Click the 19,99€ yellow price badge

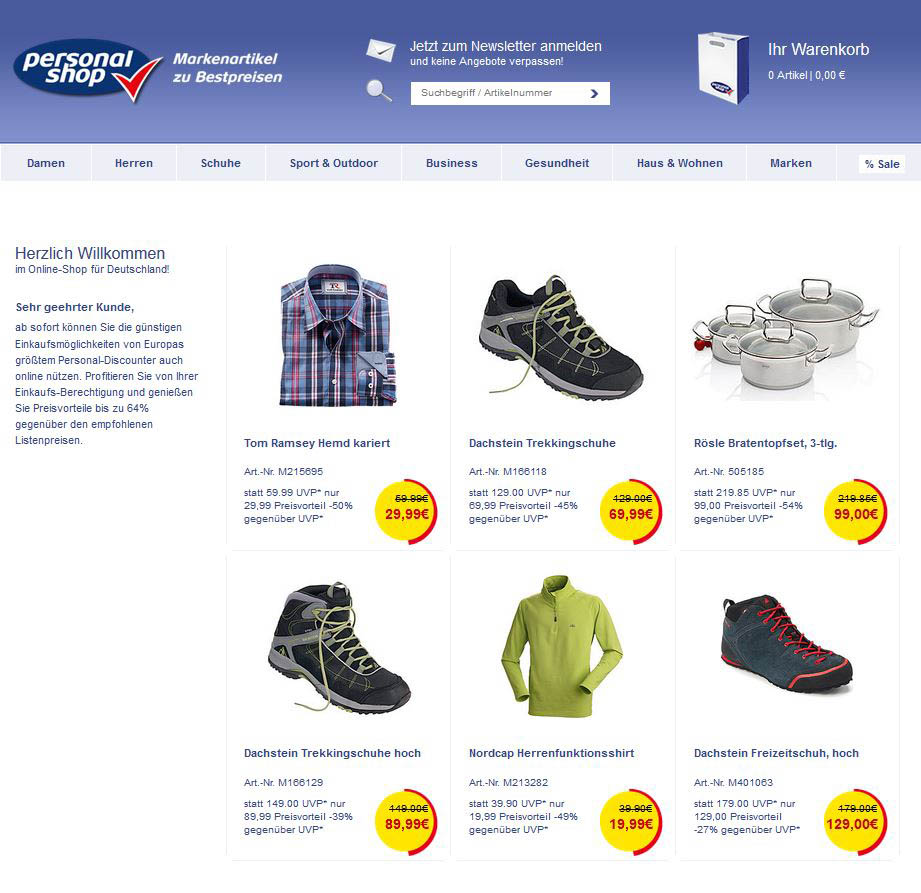click(x=631, y=821)
